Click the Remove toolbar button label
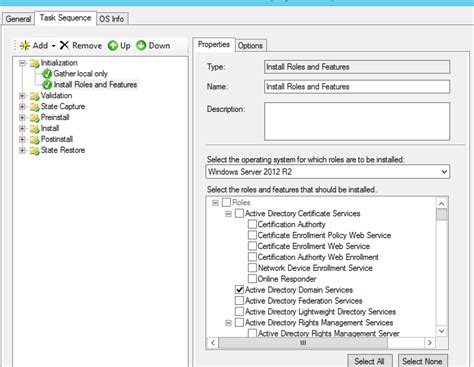The image size is (474, 367). point(87,46)
